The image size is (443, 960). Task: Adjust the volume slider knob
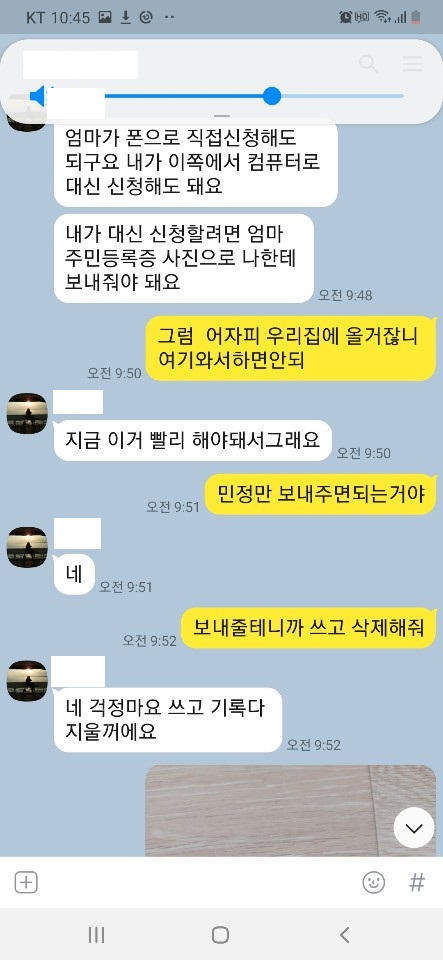tap(272, 96)
